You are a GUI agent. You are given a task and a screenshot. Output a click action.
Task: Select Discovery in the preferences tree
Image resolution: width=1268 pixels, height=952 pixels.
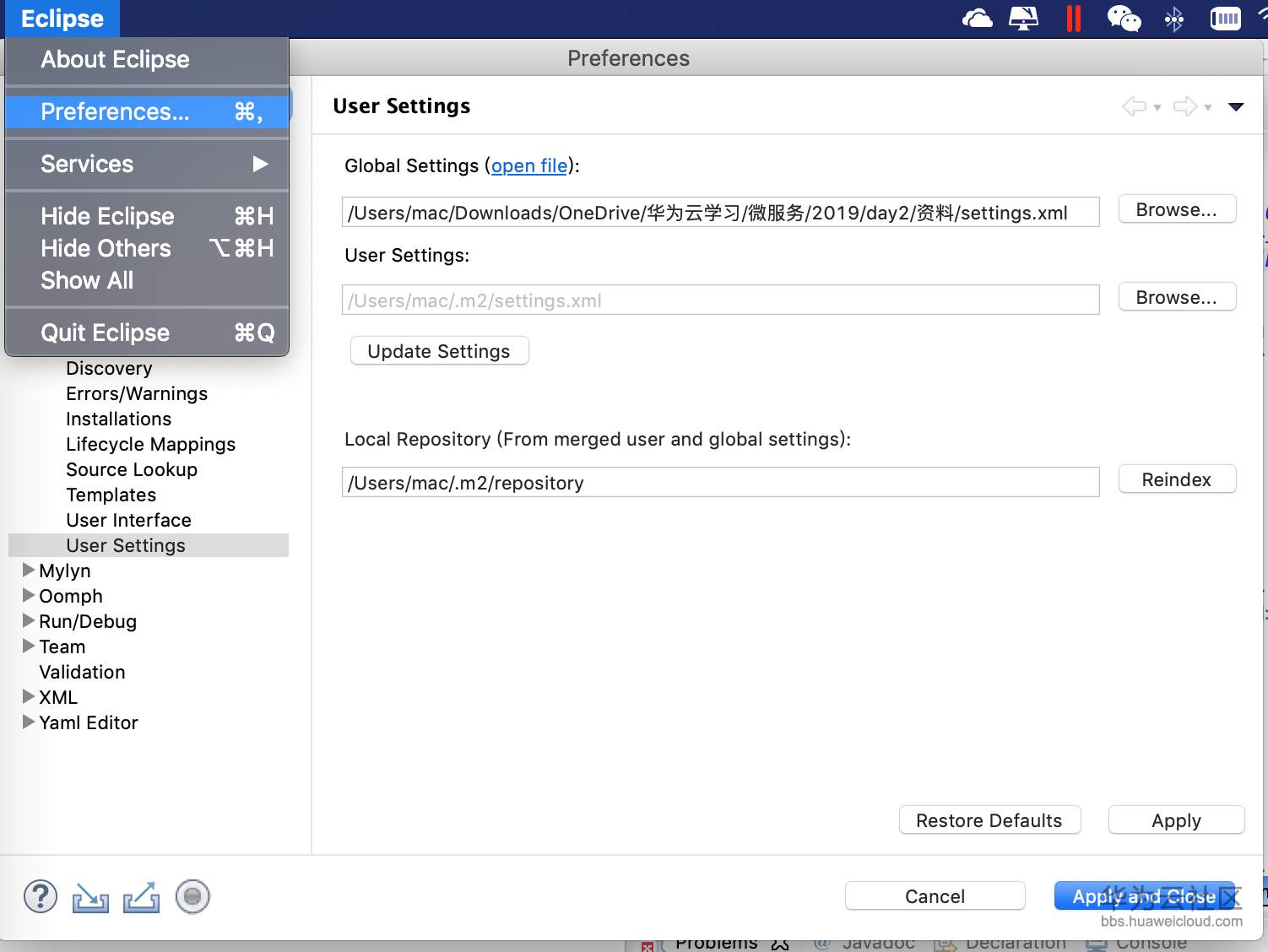(x=109, y=368)
